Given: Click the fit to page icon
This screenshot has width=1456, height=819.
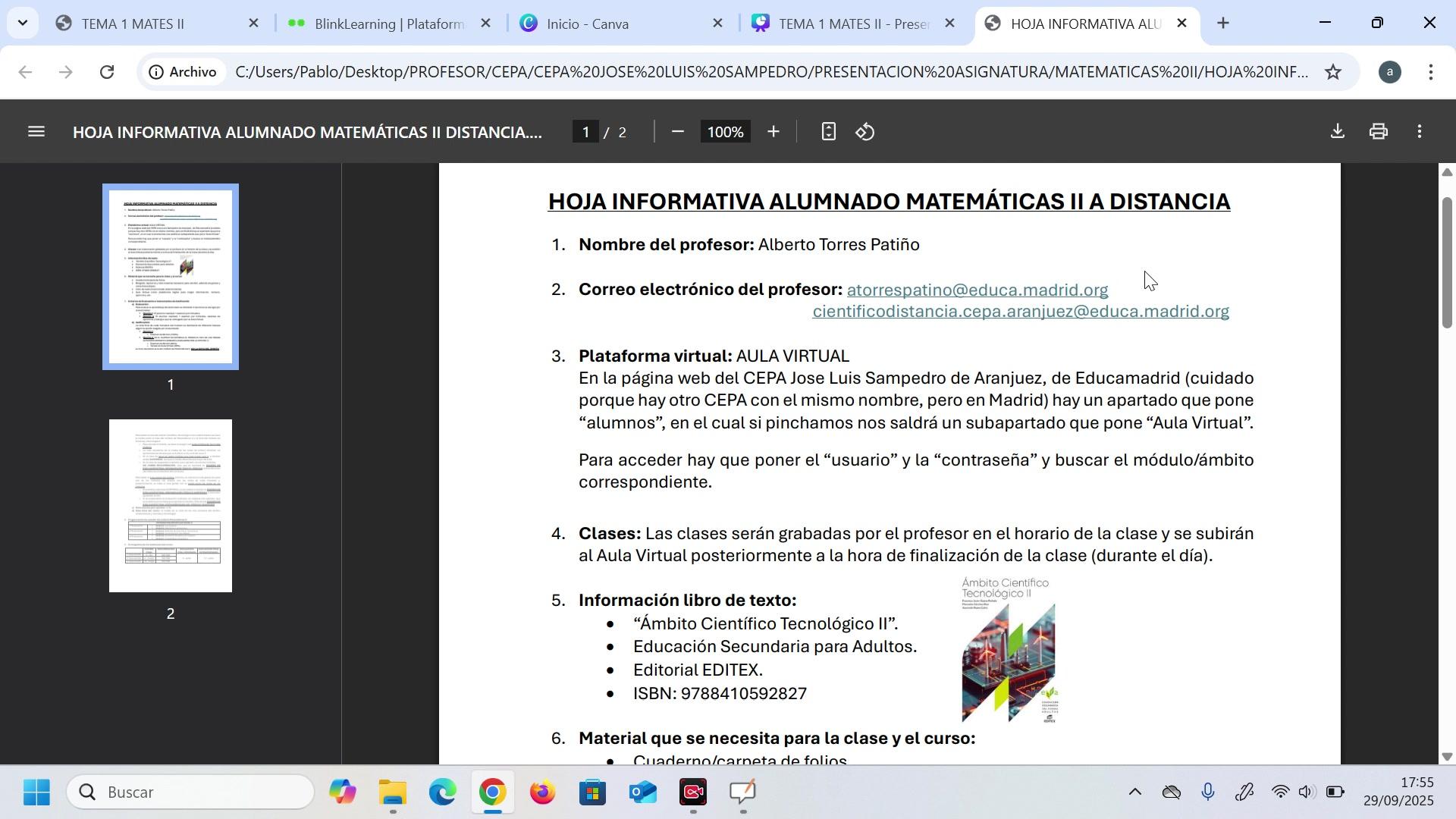Looking at the screenshot, I should 828,132.
